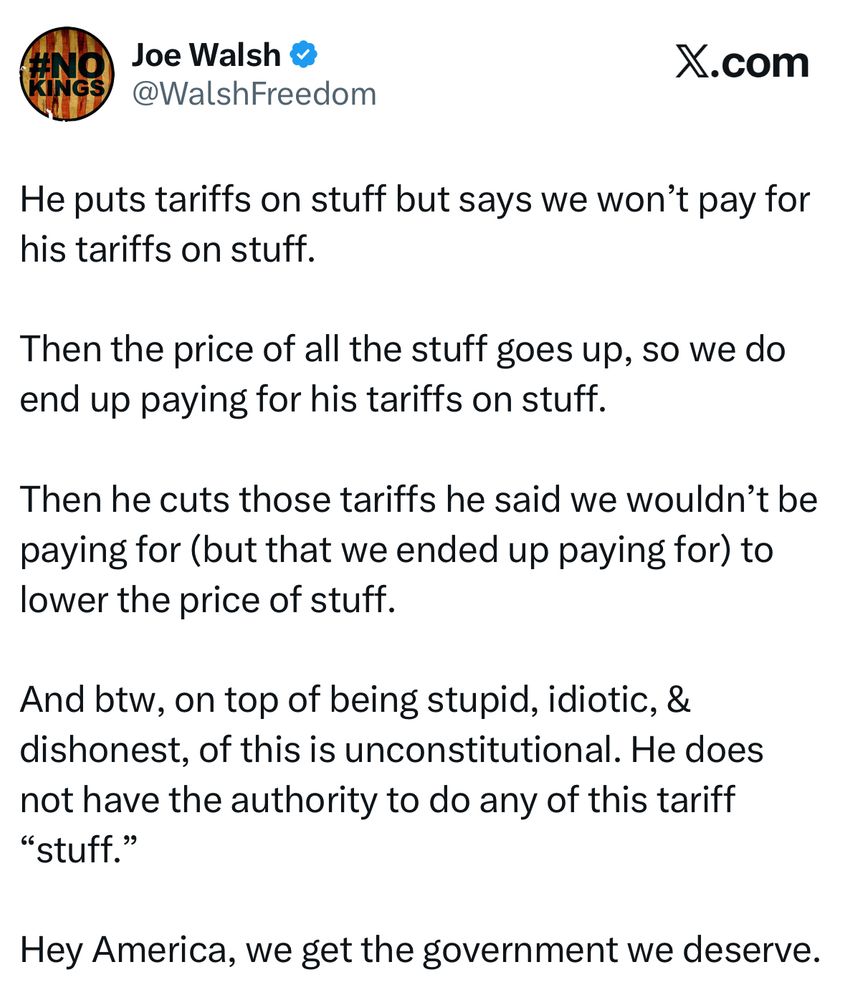
Task: Open Joe Walsh's display name link
Action: tap(206, 55)
